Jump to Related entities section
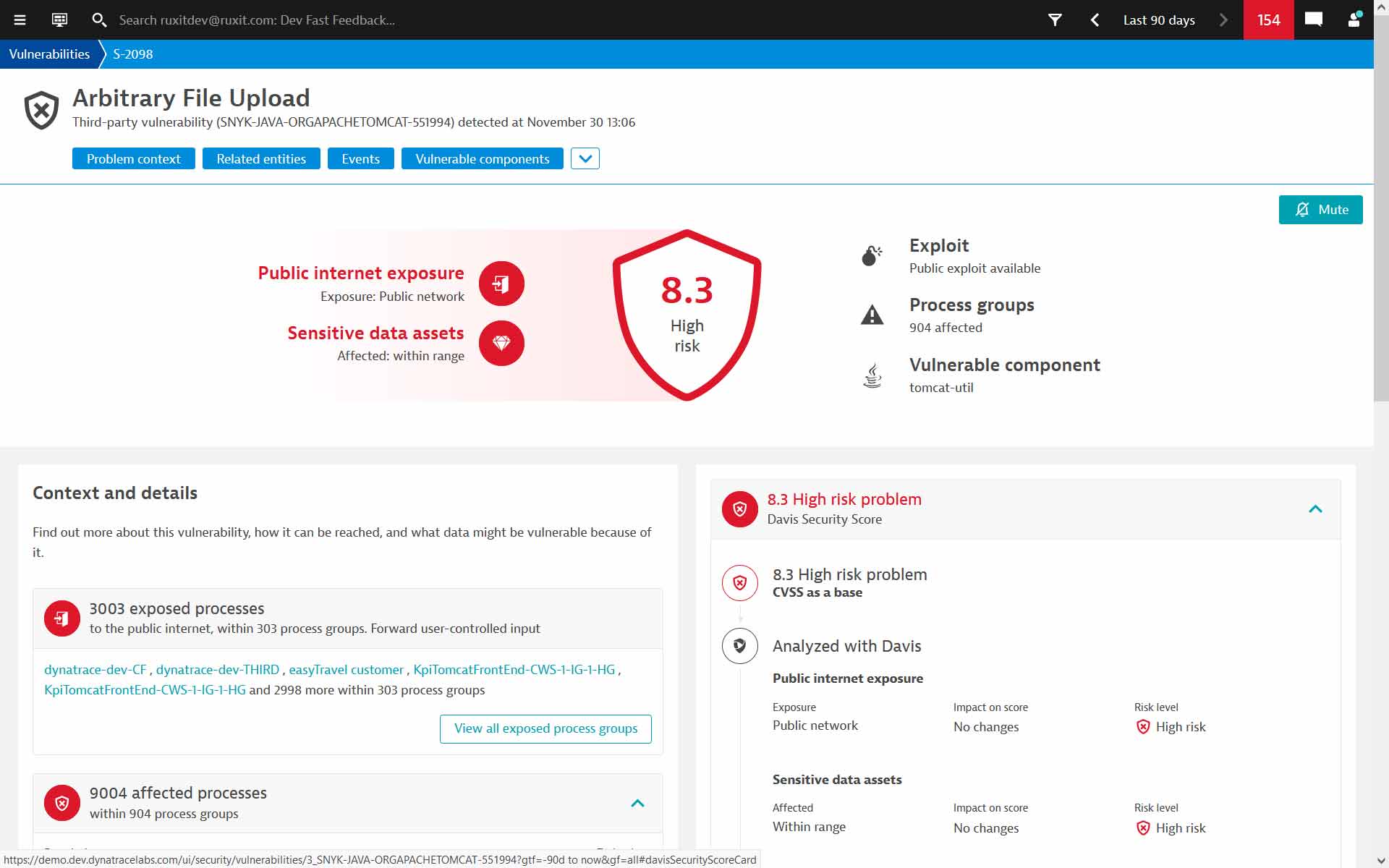This screenshot has height=868, width=1389. coord(261,158)
